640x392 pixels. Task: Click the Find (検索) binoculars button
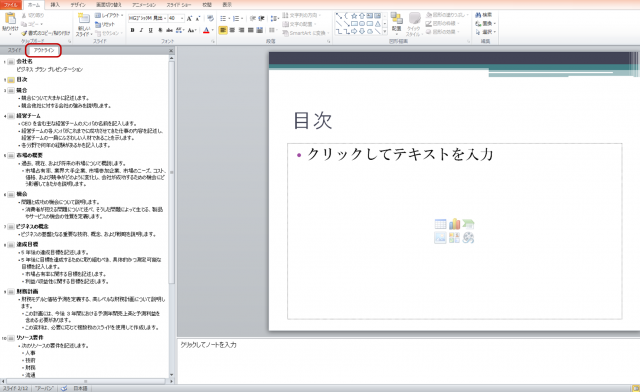(484, 15)
